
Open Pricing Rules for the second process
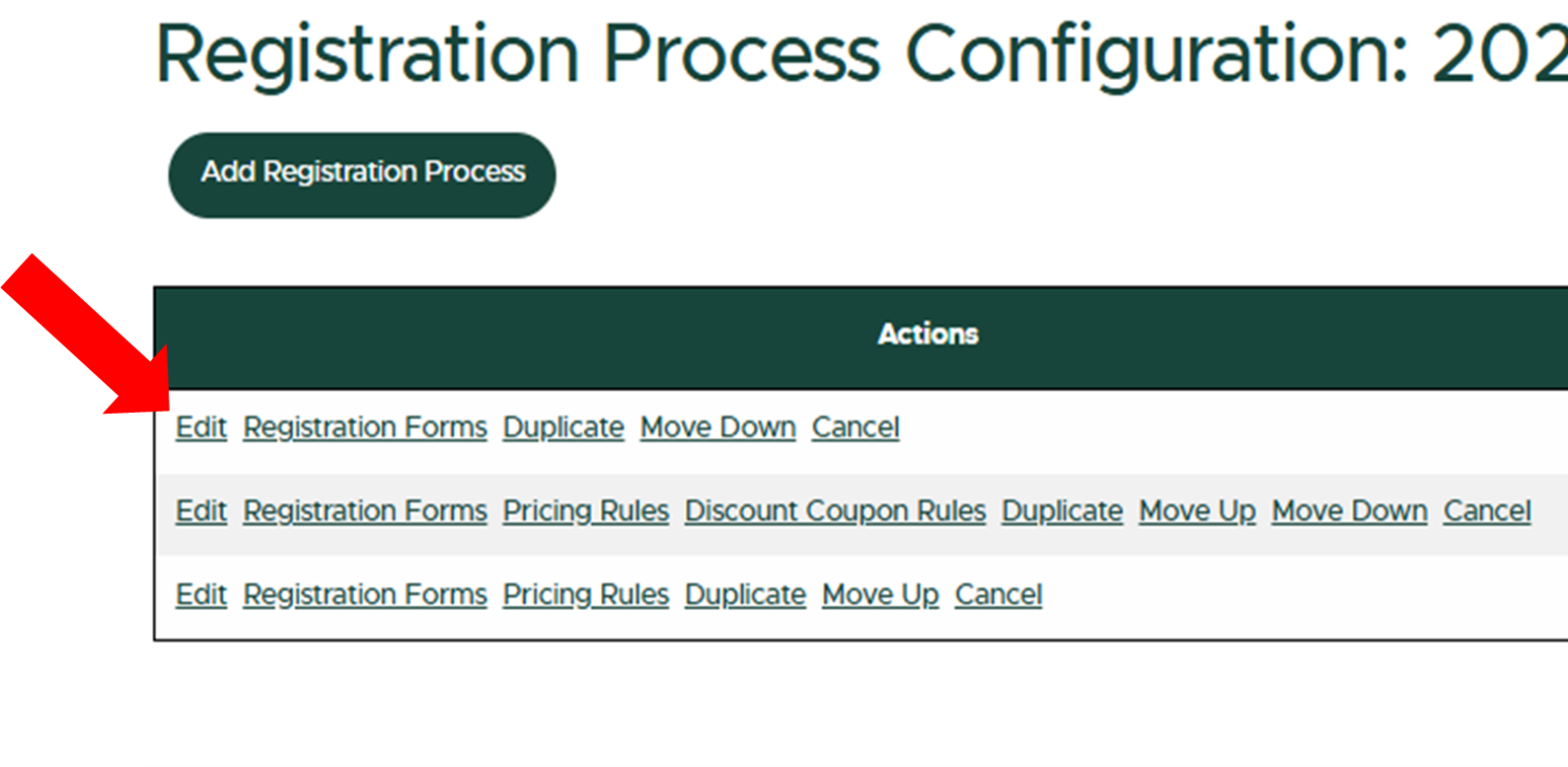(584, 510)
